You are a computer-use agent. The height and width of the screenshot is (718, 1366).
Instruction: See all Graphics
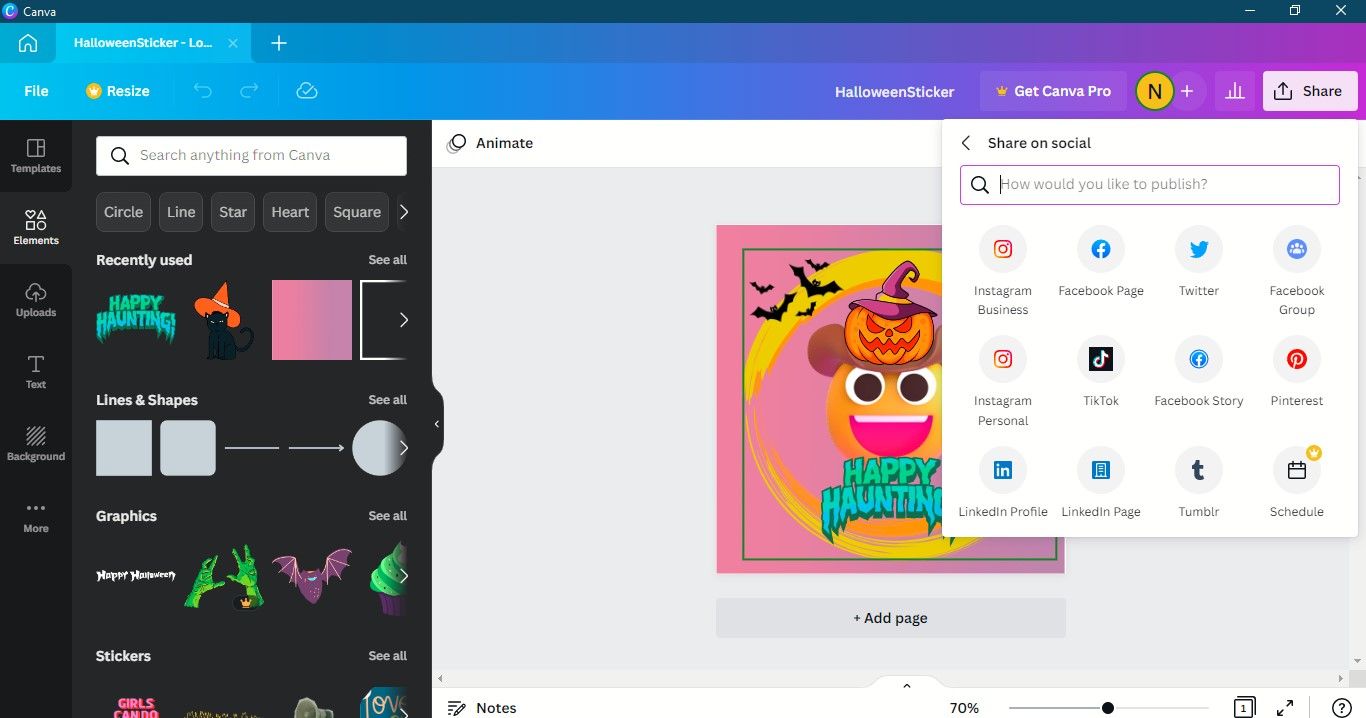tap(387, 516)
